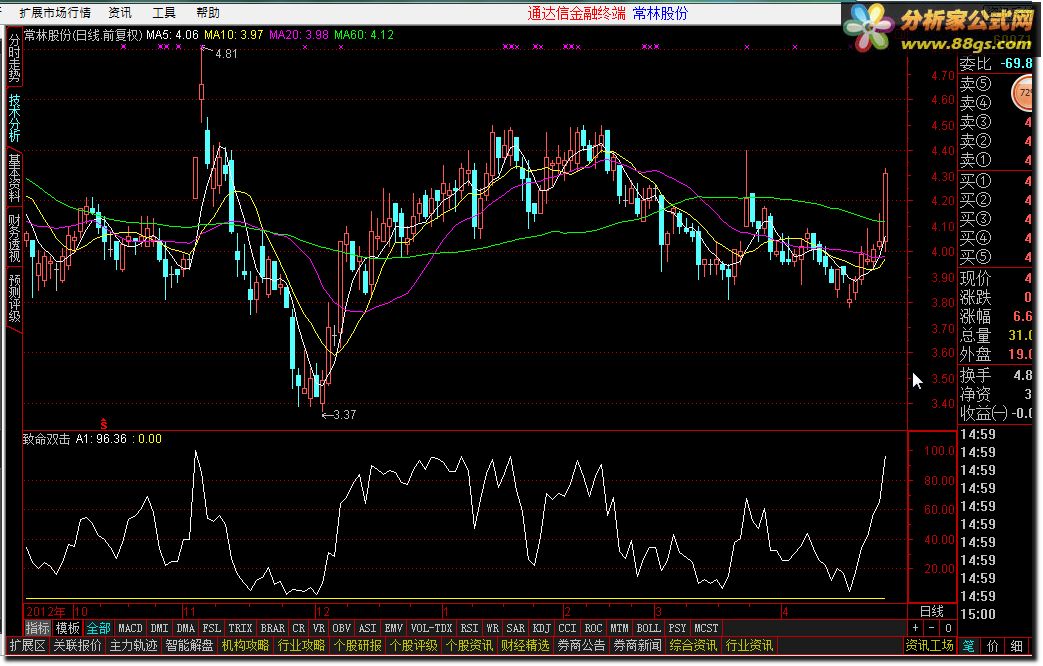Image resolution: width=1043 pixels, height=666 pixels.
Task: Switch to the 分时走势 side tab
Action: coord(14,58)
